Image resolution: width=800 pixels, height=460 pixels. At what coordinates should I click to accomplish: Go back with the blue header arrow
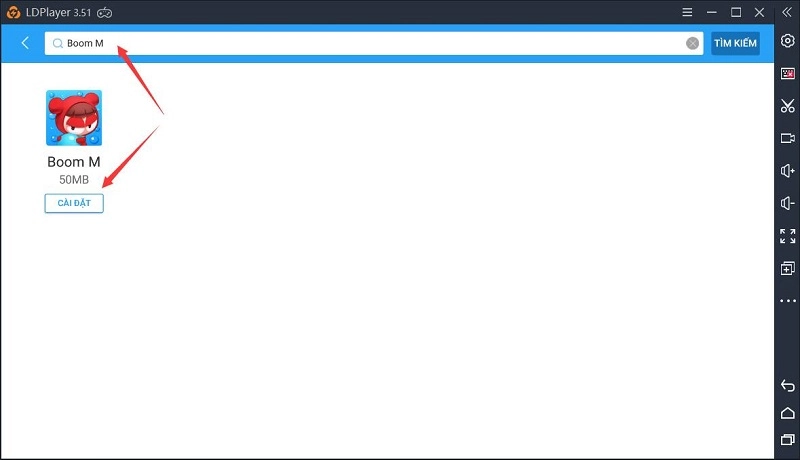pos(25,43)
